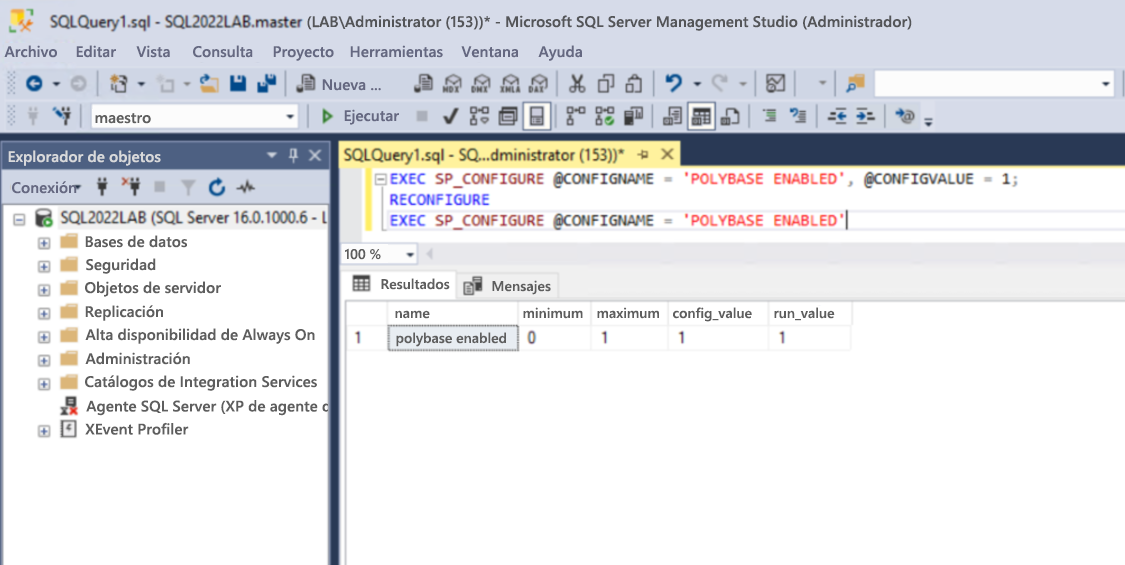Screen dimensions: 1125x565
Task: Open the Proyecto menu
Action: coord(303,52)
